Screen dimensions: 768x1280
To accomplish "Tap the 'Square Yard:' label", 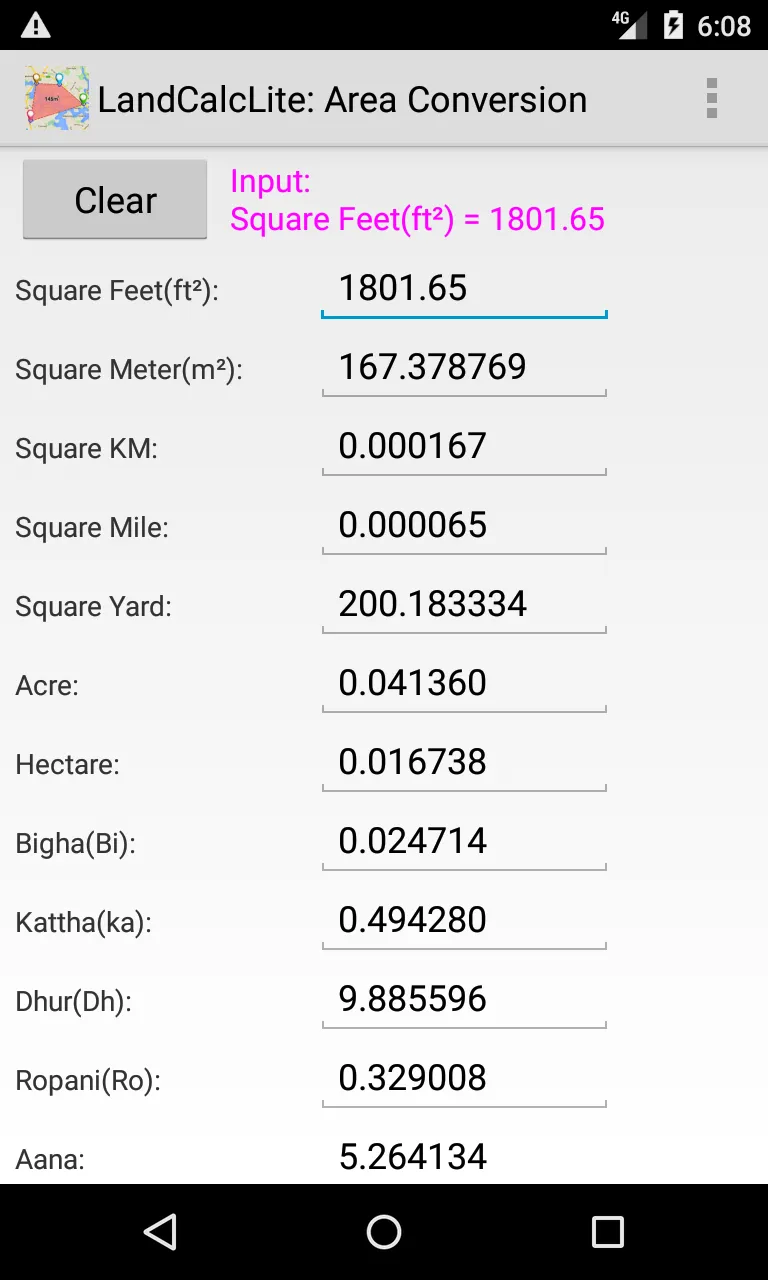I will (x=94, y=607).
